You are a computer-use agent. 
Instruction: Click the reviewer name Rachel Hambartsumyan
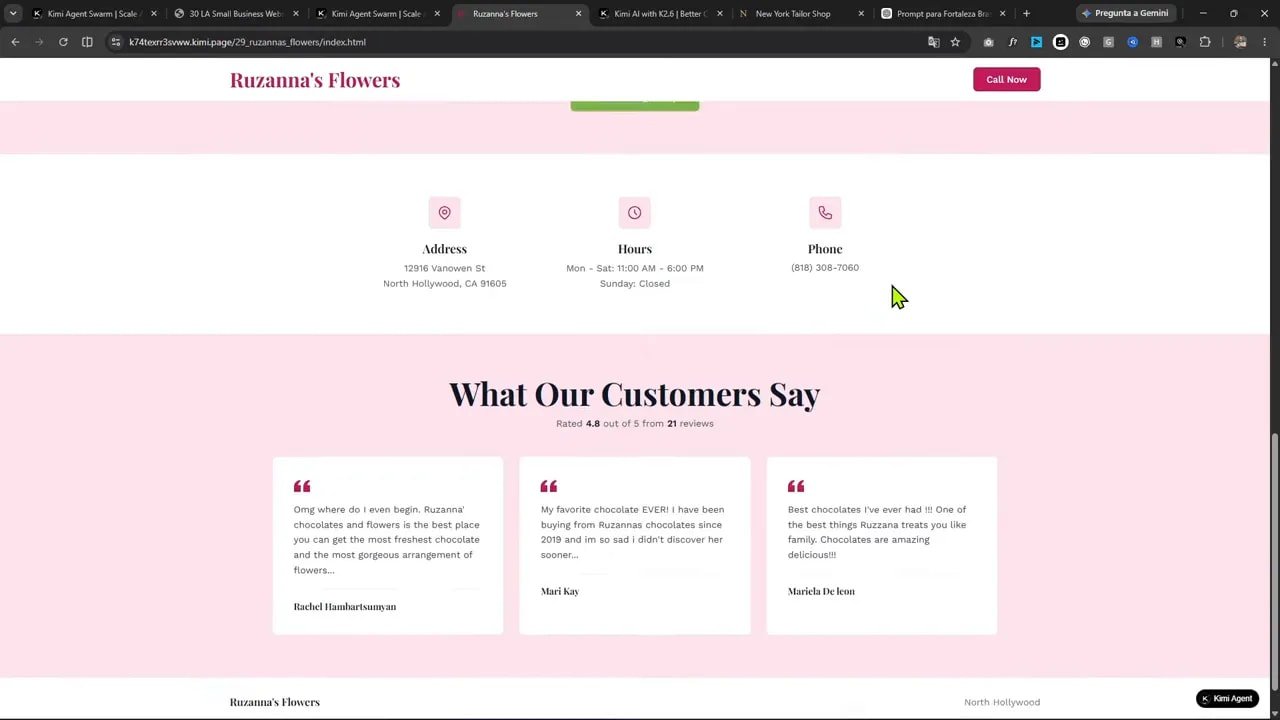[x=345, y=607]
